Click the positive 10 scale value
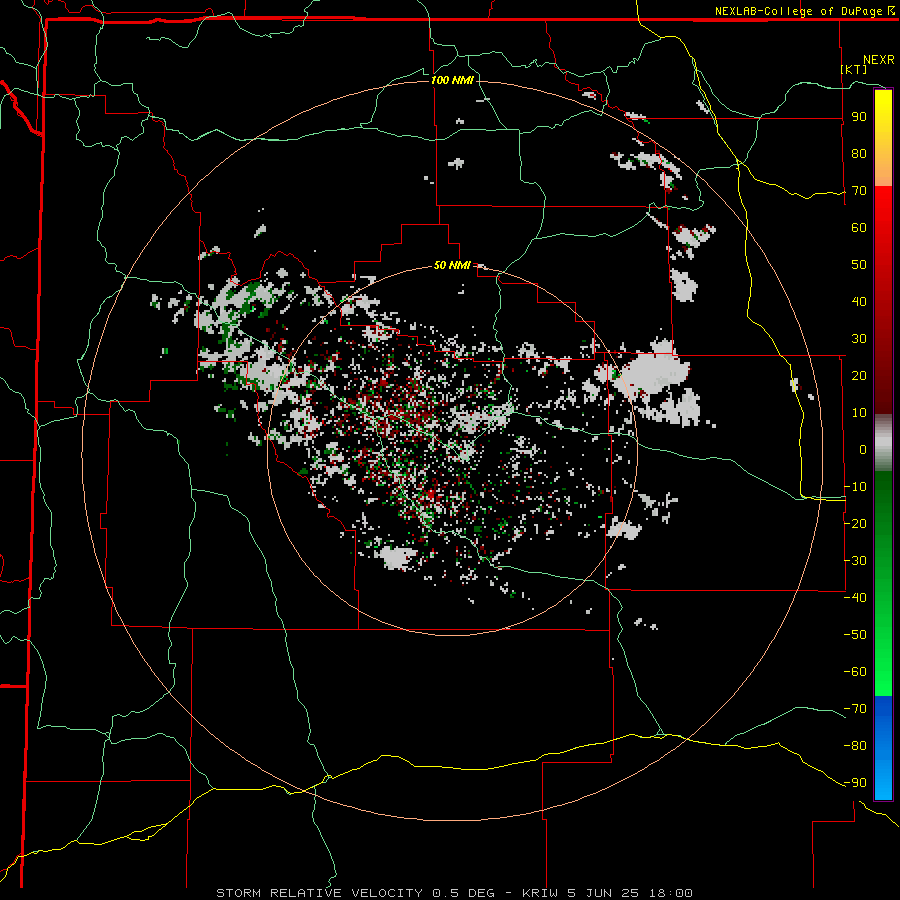Viewport: 900px width, 900px height. tap(859, 413)
